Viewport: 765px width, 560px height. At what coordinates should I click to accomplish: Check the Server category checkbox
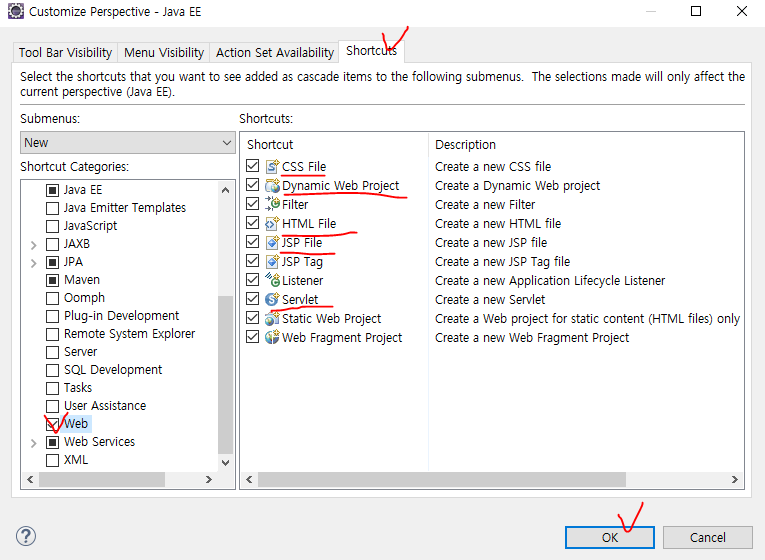click(x=52, y=352)
